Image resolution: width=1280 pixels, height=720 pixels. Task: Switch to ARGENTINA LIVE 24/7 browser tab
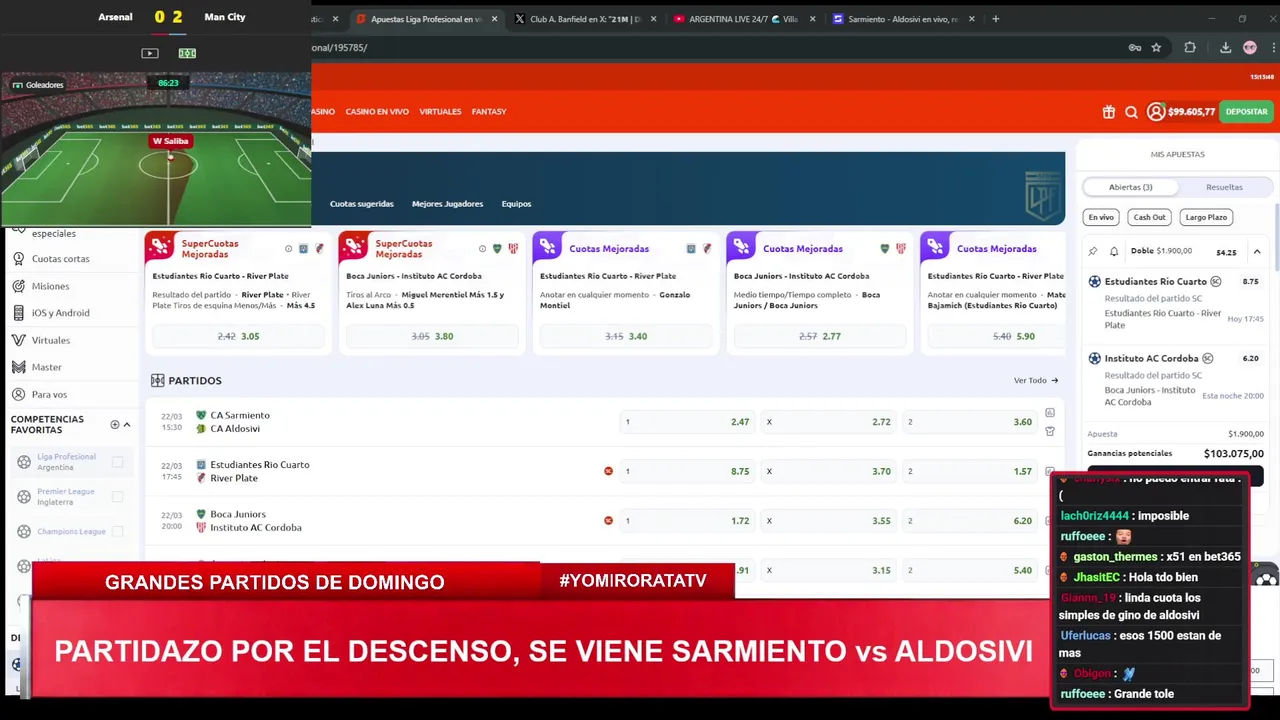[743, 19]
